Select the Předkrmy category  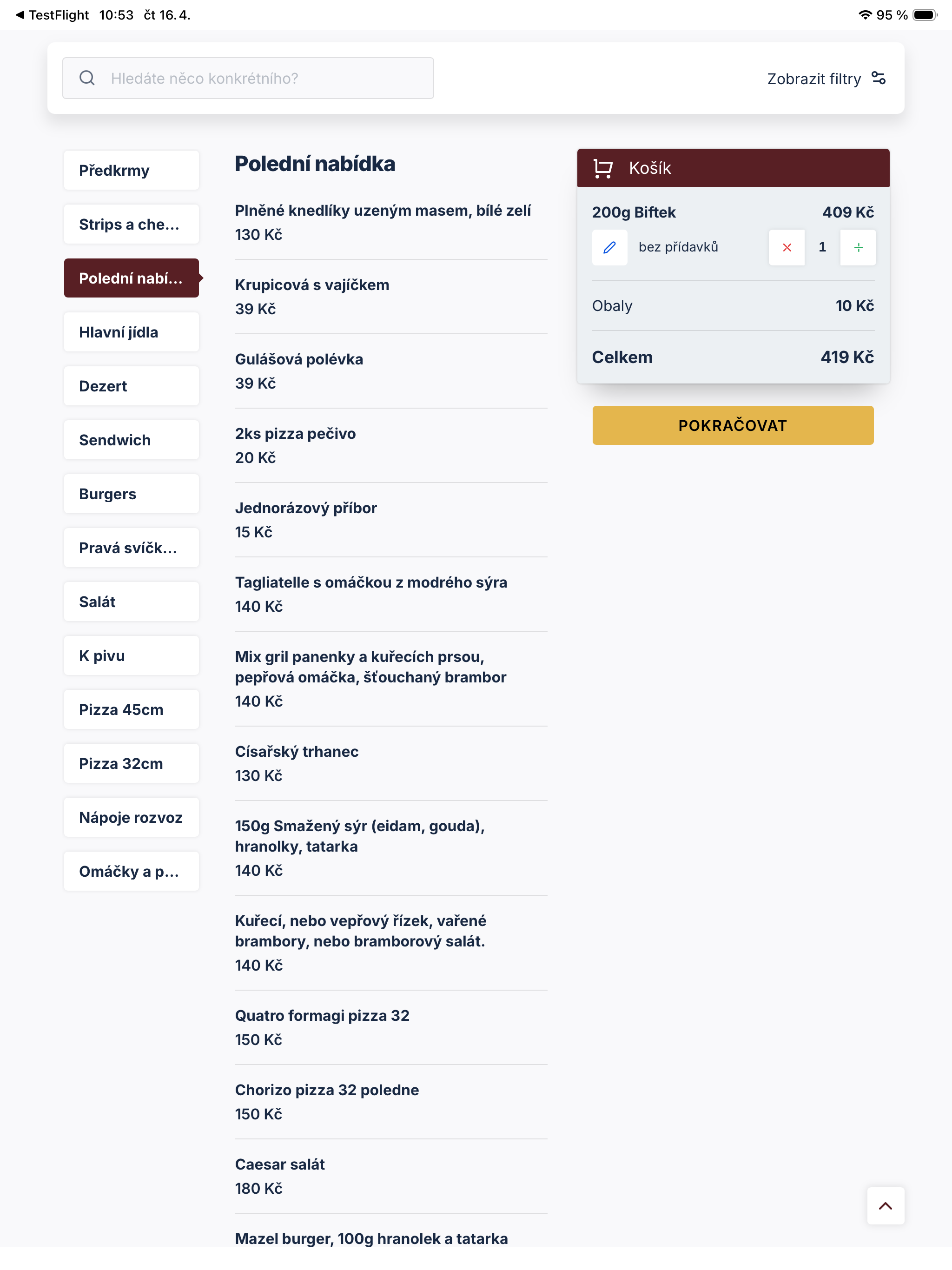coord(132,171)
